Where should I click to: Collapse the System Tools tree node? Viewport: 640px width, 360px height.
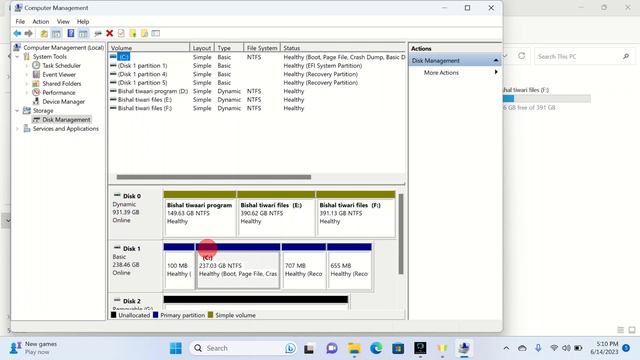(18, 57)
